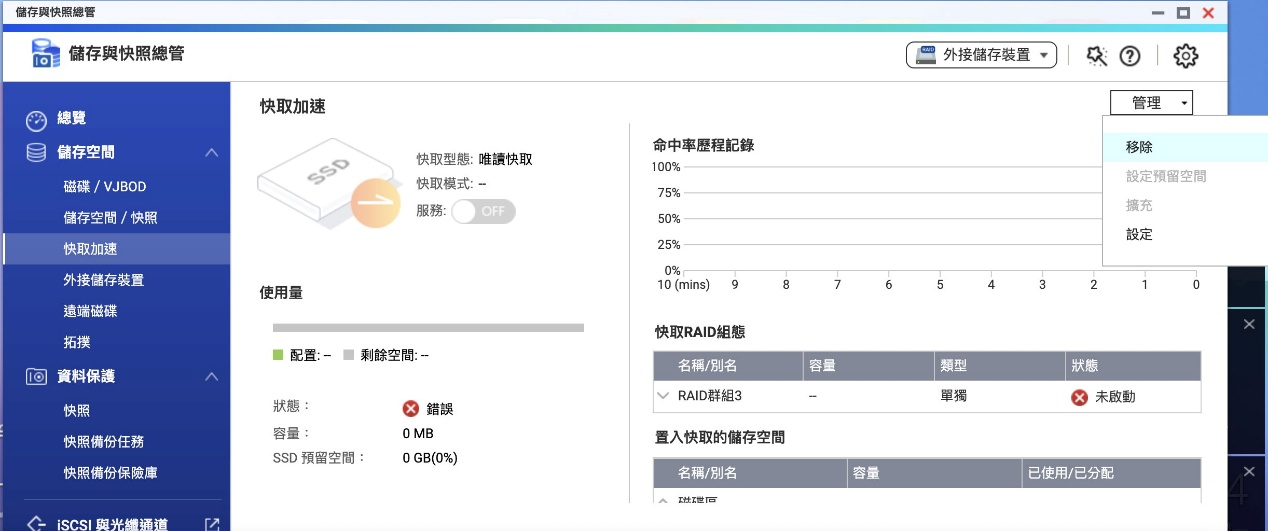The height and width of the screenshot is (531, 1268).
Task: Collapse the 儲存空間 sidebar section
Action: pyautogui.click(x=211, y=153)
